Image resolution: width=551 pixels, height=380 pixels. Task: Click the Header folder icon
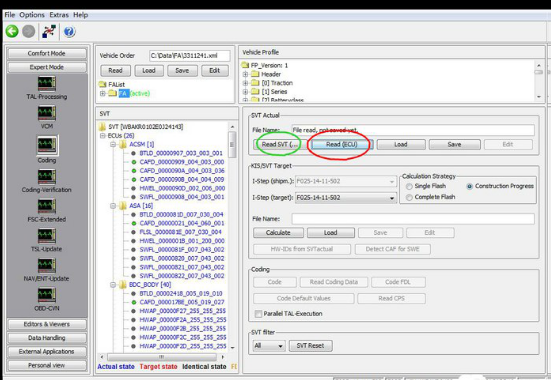coord(255,74)
